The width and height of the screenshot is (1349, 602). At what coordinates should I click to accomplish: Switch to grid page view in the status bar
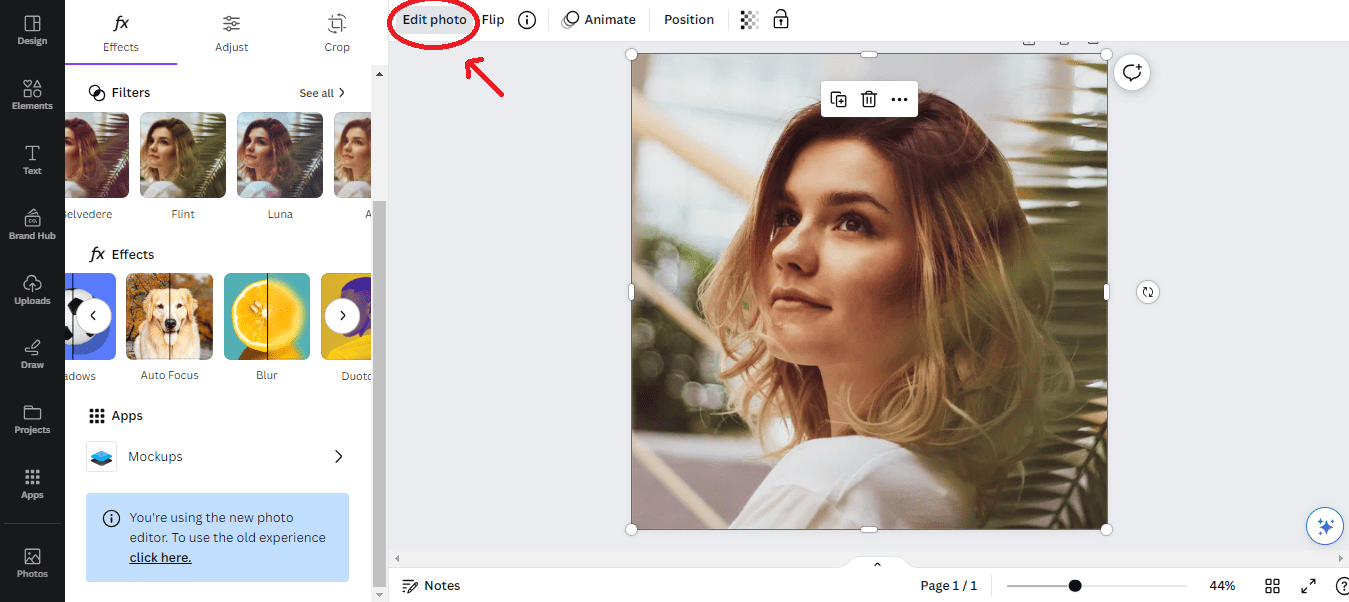[1271, 586]
